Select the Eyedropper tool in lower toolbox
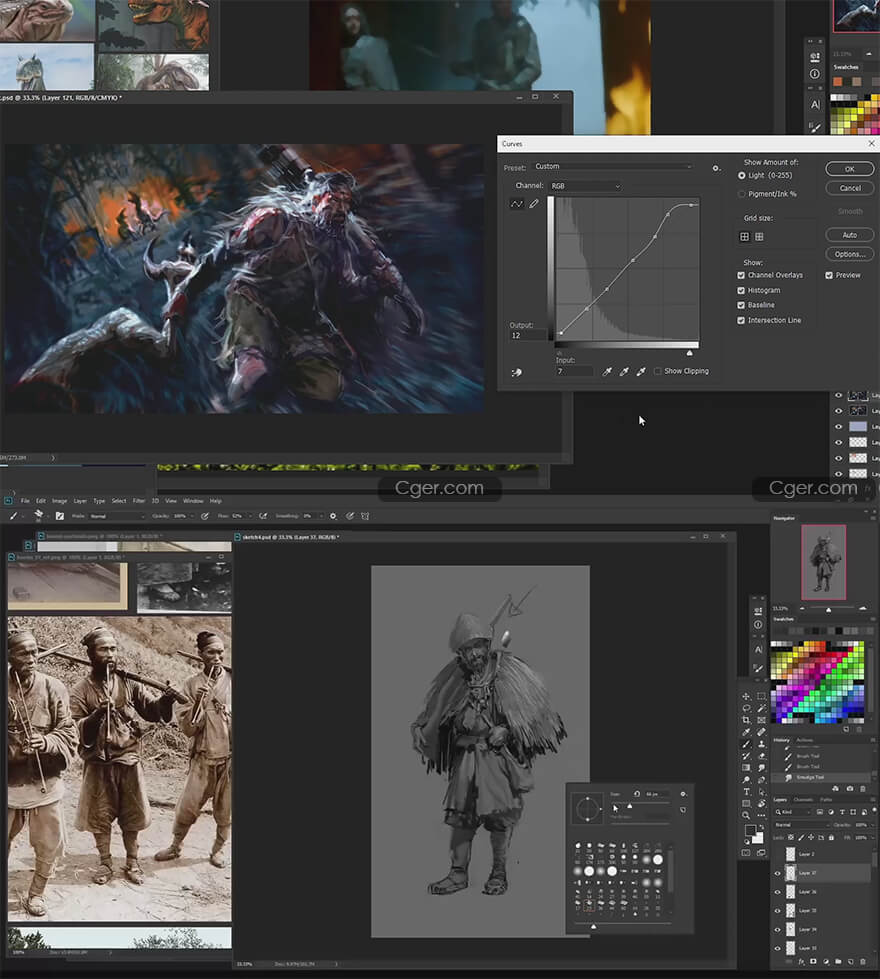This screenshot has height=979, width=880. tap(746, 732)
